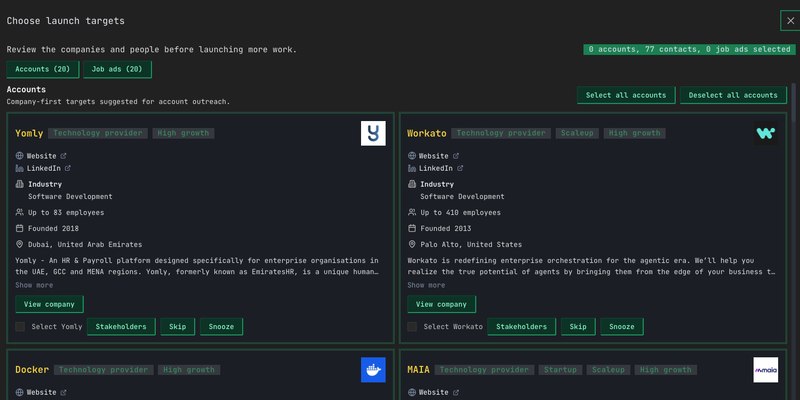Click LinkedIn icon in Yomly card
Image resolution: width=800 pixels, height=400 pixels.
19,168
